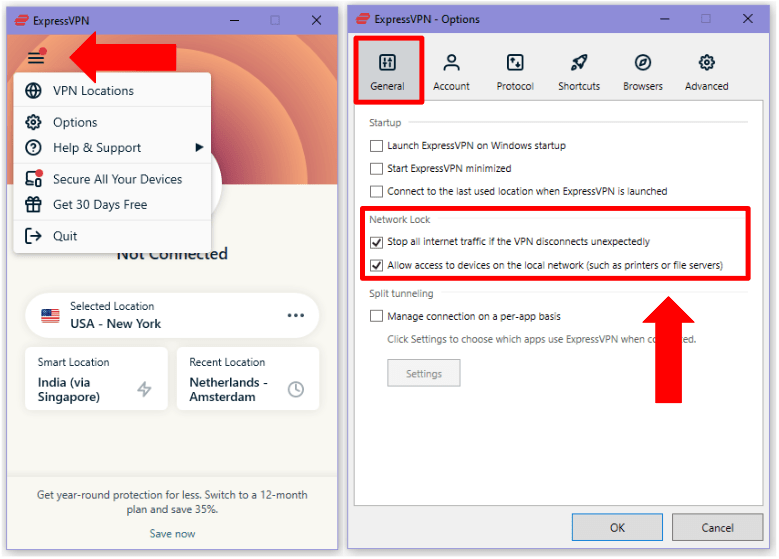The width and height of the screenshot is (779, 559).
Task: Open Options from the hamburger menu
Action: coord(112,122)
